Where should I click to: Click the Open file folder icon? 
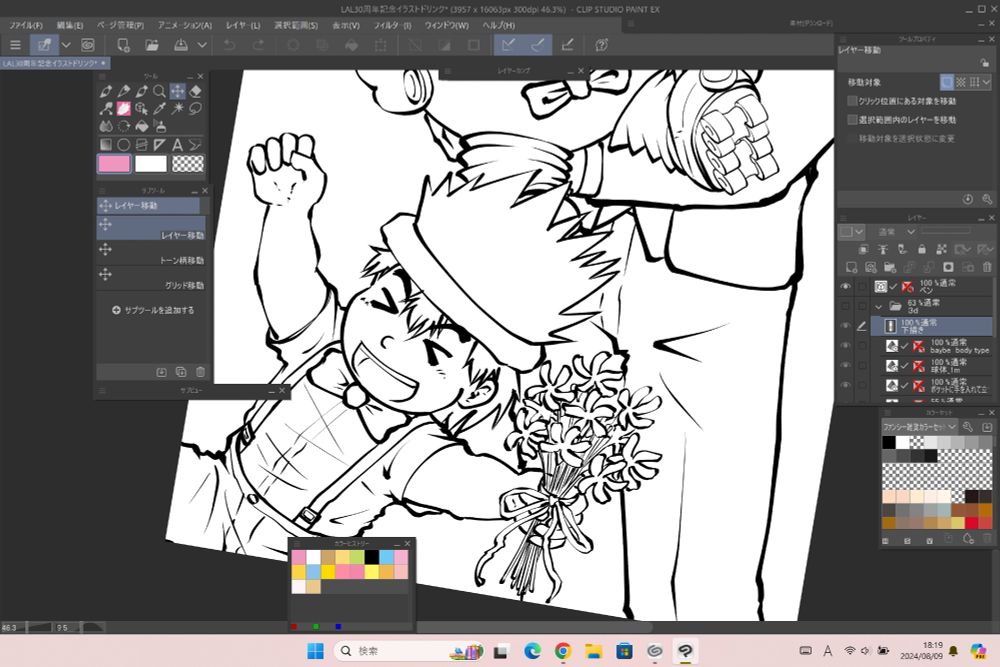pos(152,45)
